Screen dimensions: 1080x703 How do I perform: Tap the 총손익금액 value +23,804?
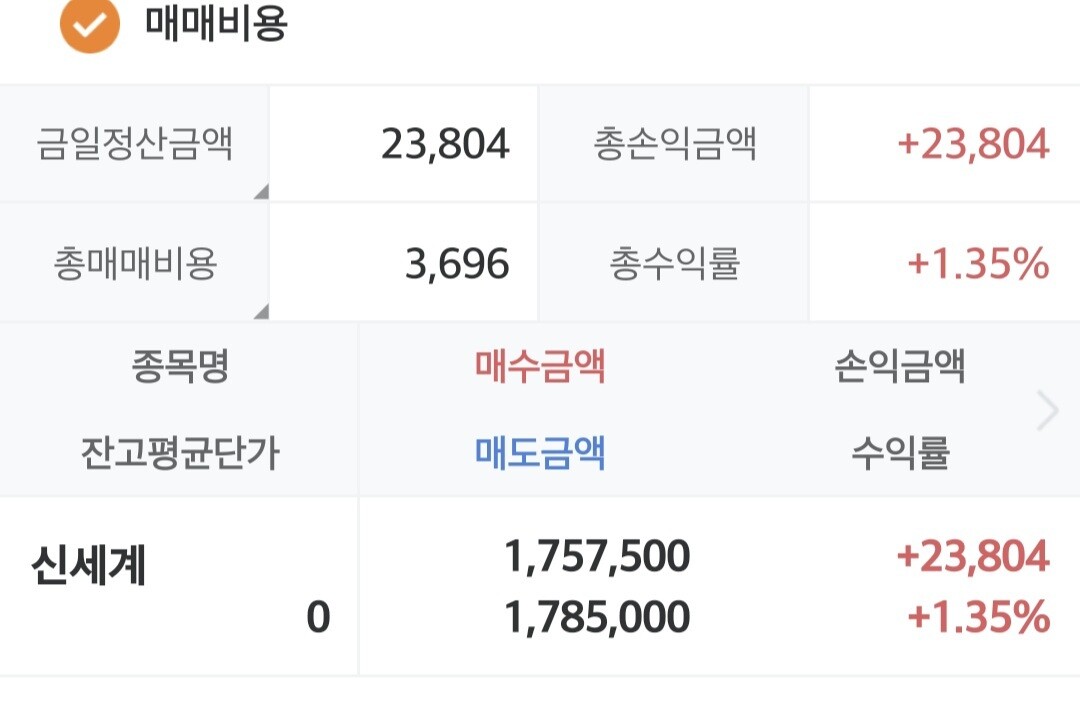pos(973,144)
